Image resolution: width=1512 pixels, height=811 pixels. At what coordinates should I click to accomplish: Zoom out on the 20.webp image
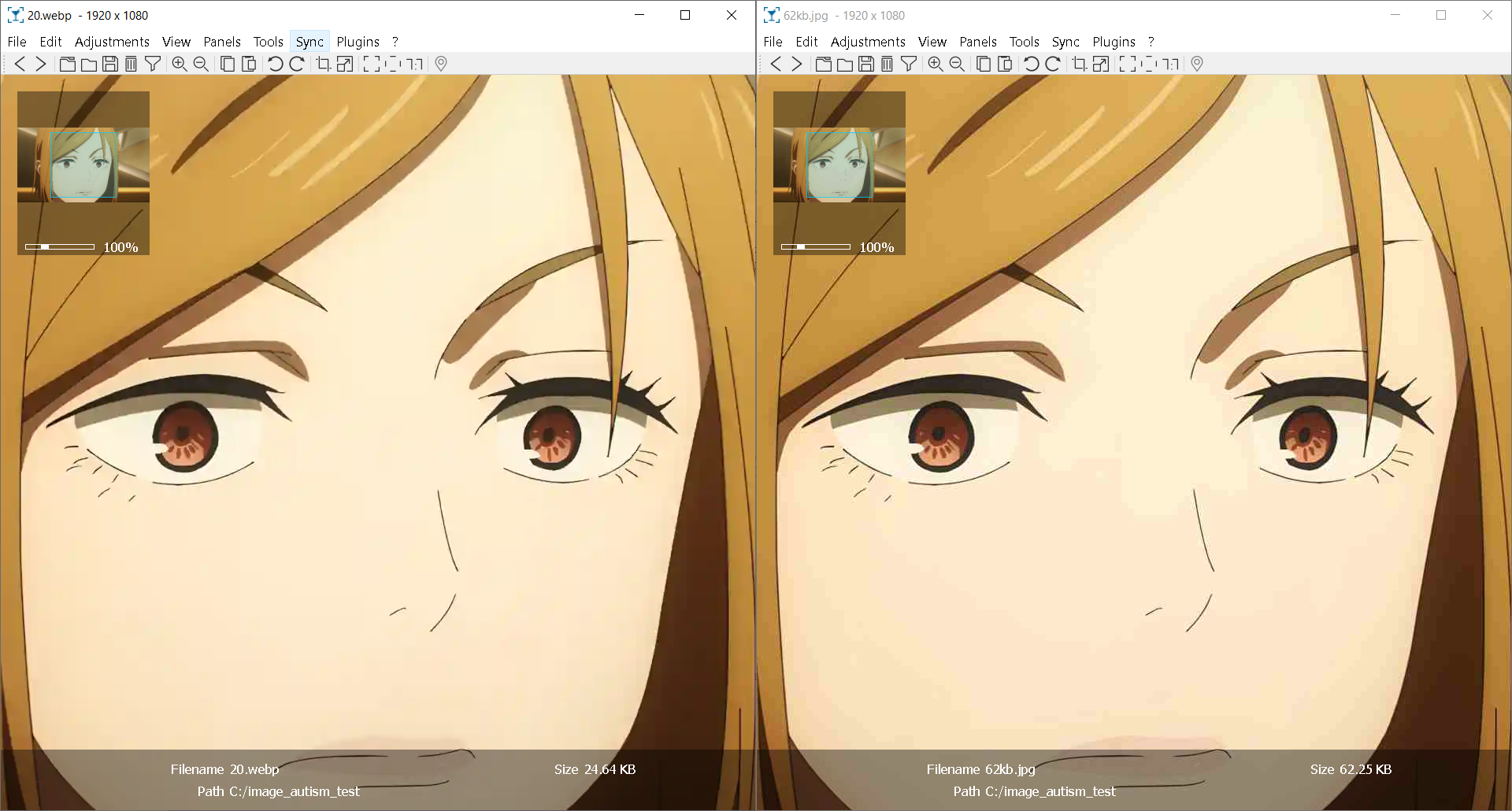pyautogui.click(x=201, y=64)
